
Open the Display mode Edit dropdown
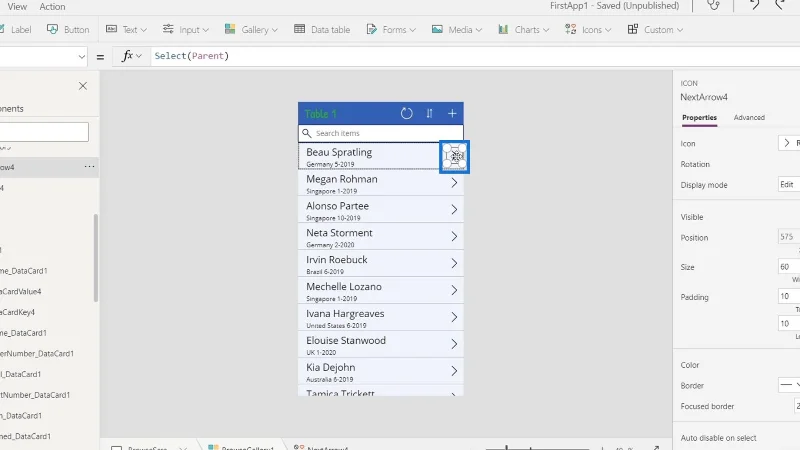pos(789,185)
